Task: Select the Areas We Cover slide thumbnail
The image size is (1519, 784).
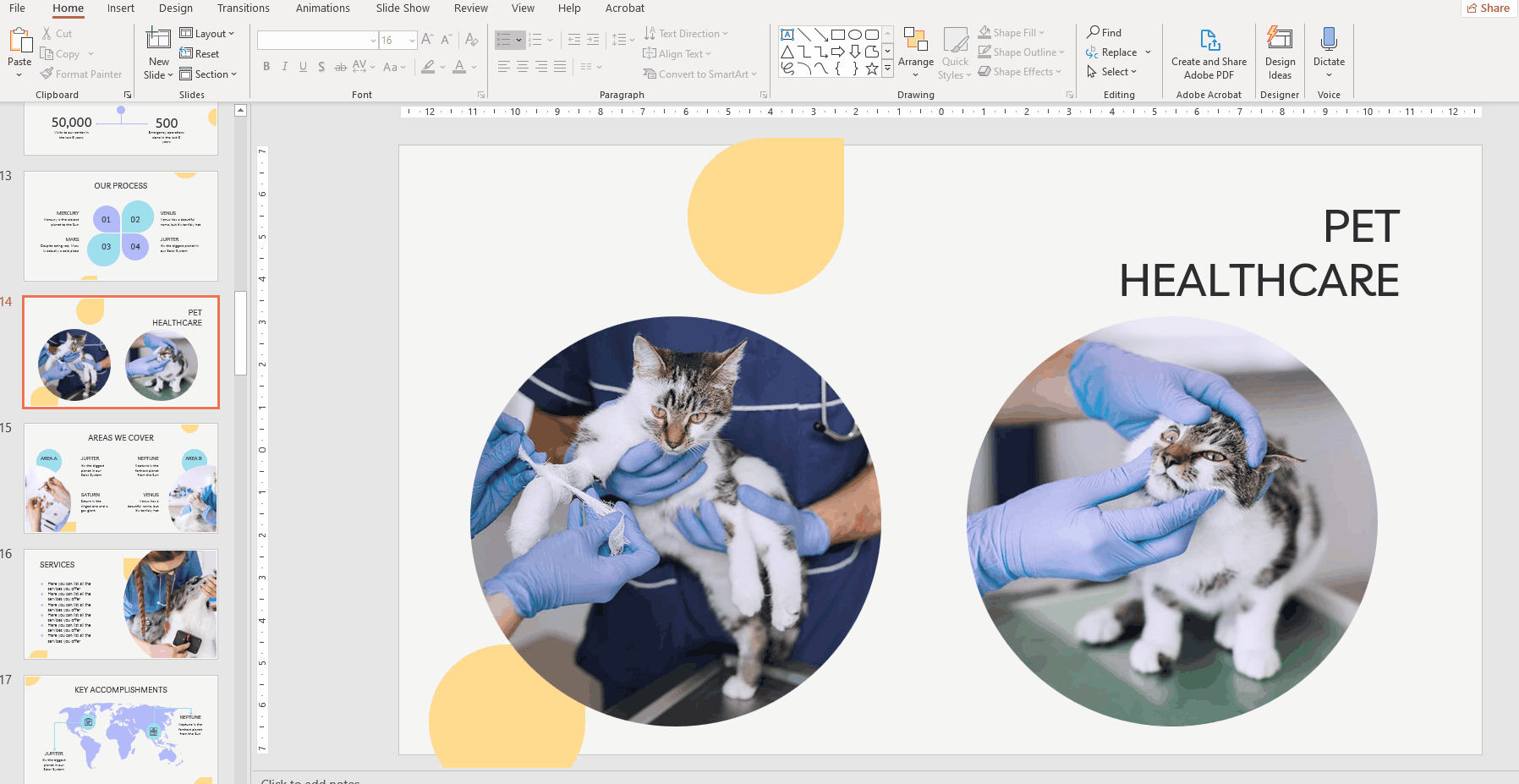Action: (121, 478)
